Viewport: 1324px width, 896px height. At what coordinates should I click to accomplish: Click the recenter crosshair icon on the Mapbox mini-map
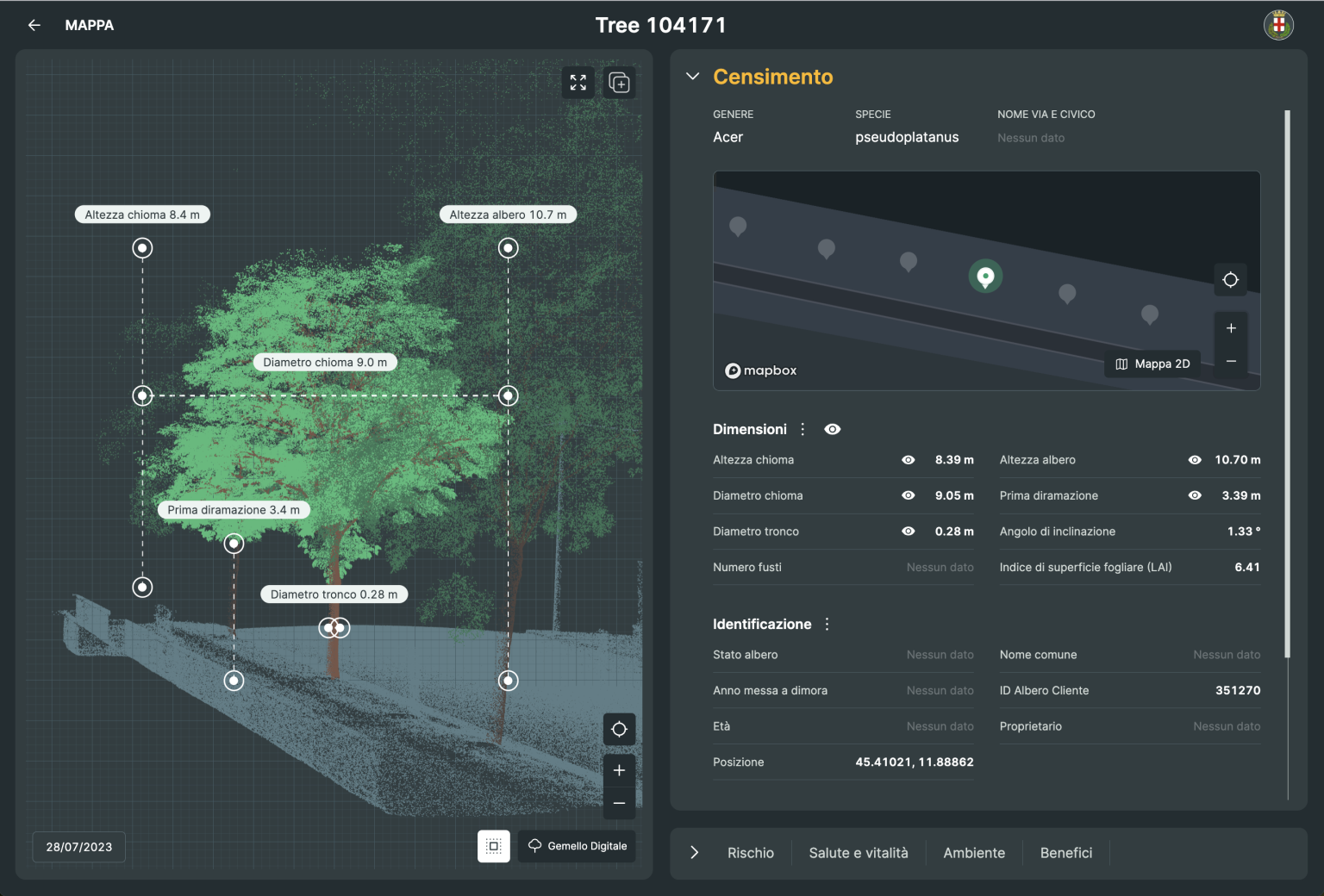click(1230, 279)
